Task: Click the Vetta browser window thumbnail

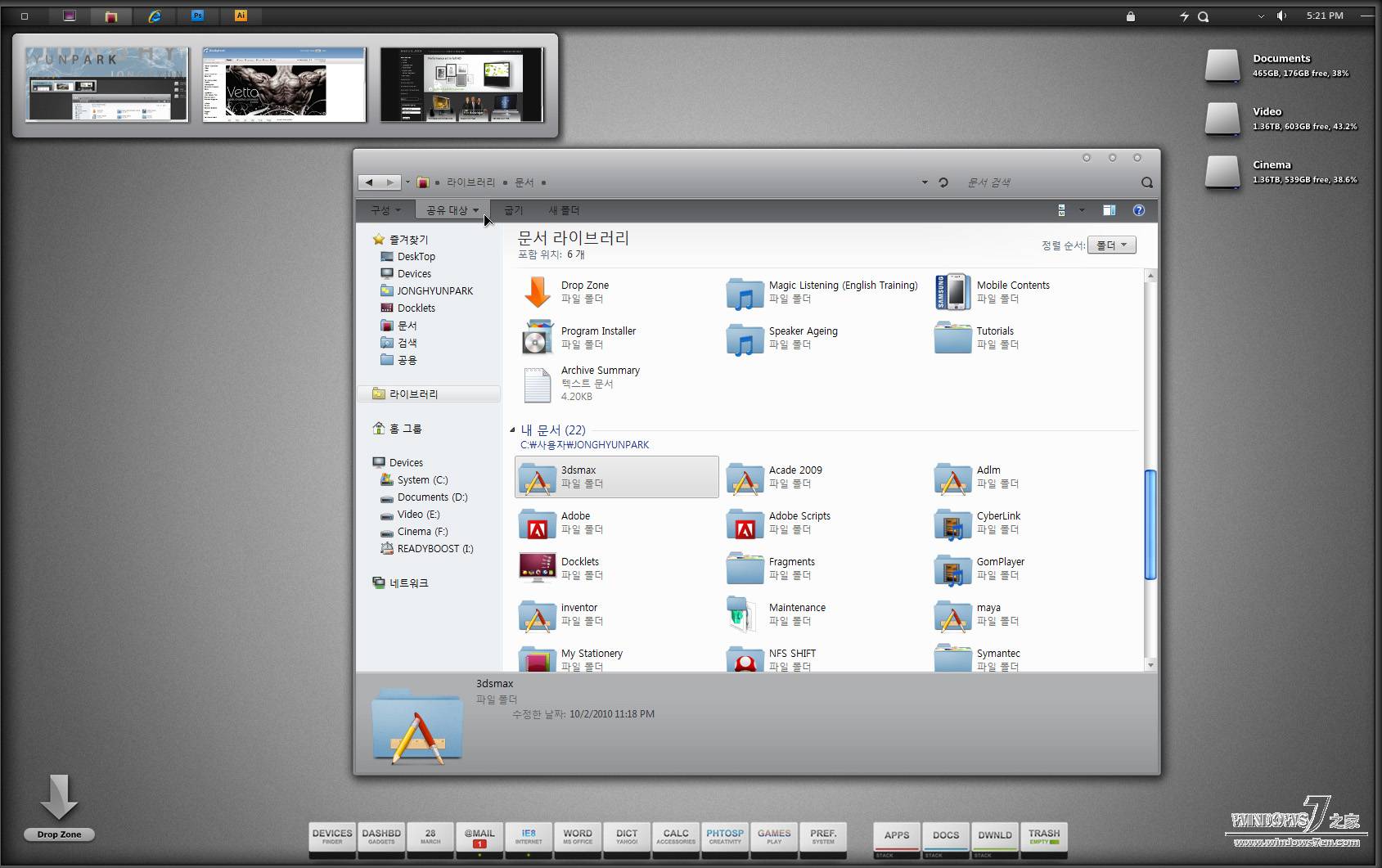Action: [x=283, y=84]
